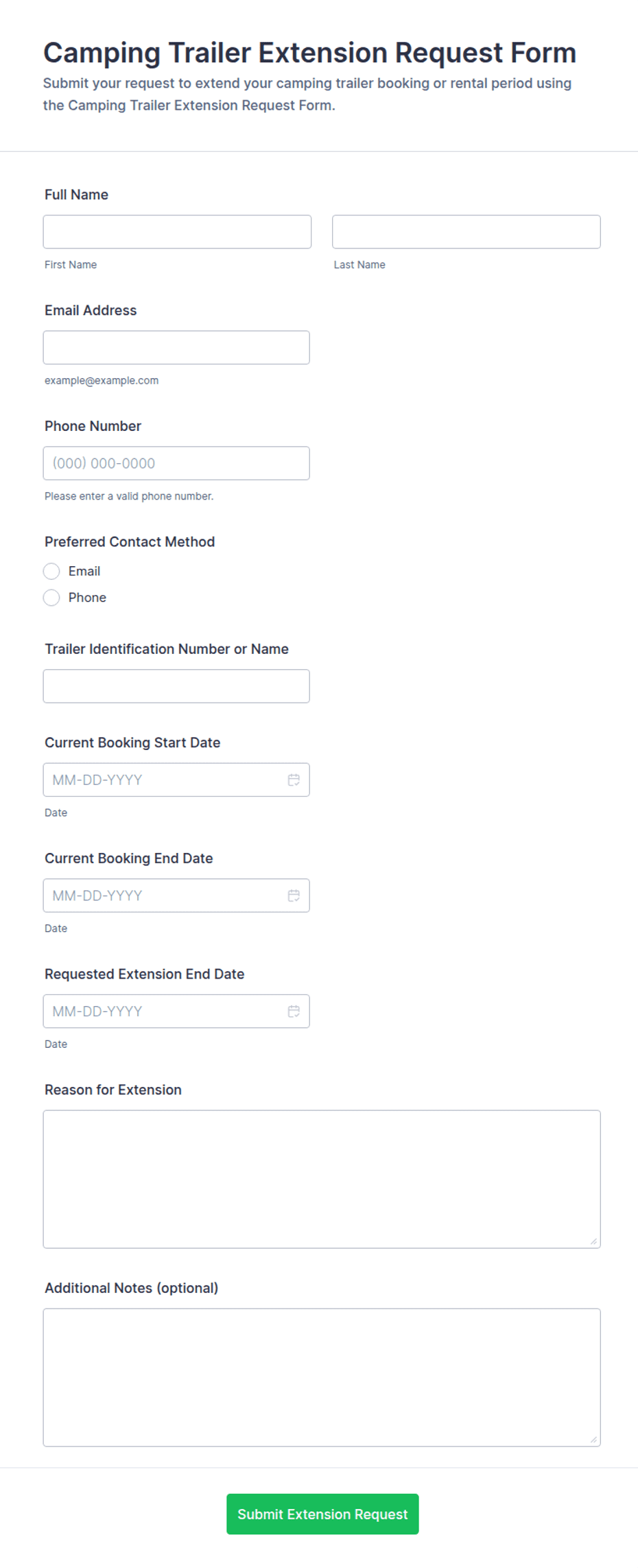Focus Trailer Identification Number or Name field
The width and height of the screenshot is (638, 1568).
coord(176,686)
